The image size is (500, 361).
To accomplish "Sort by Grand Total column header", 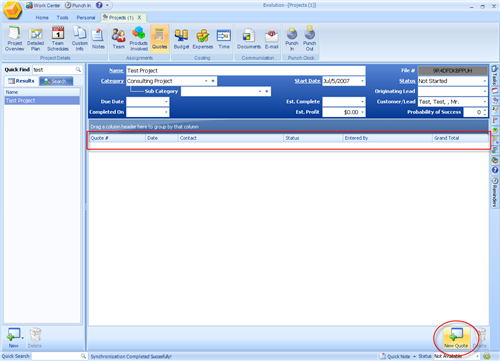I will click(x=460, y=138).
